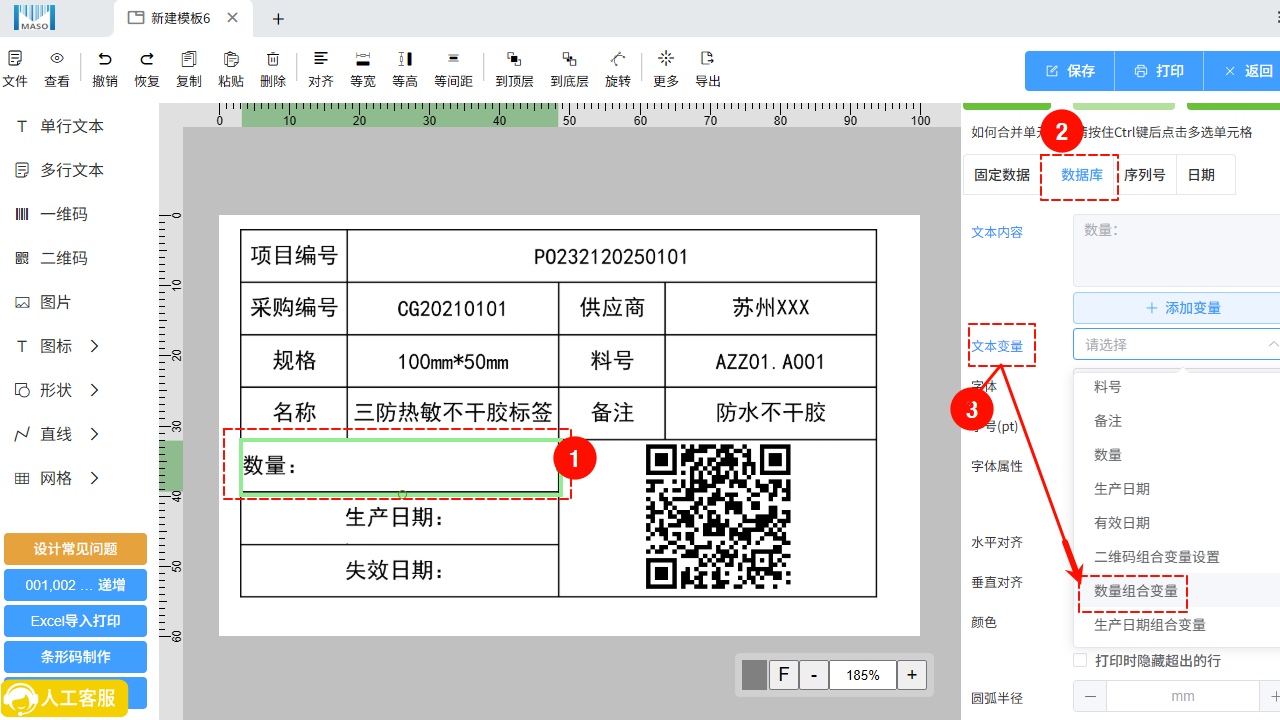Open a new tab with plus
Screen dimensions: 1280x720
(279, 19)
